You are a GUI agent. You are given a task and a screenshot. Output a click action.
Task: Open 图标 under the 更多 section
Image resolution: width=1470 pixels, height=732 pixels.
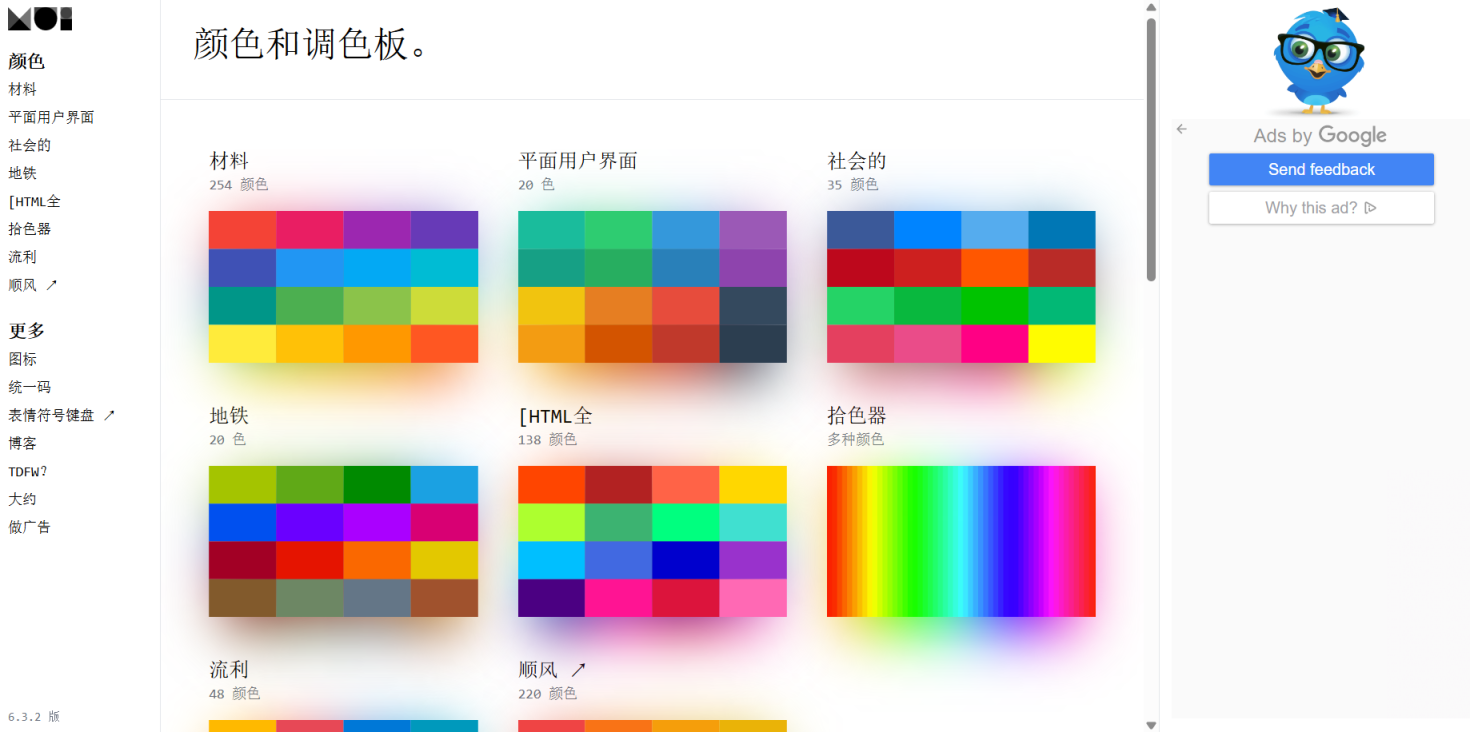[x=22, y=358]
